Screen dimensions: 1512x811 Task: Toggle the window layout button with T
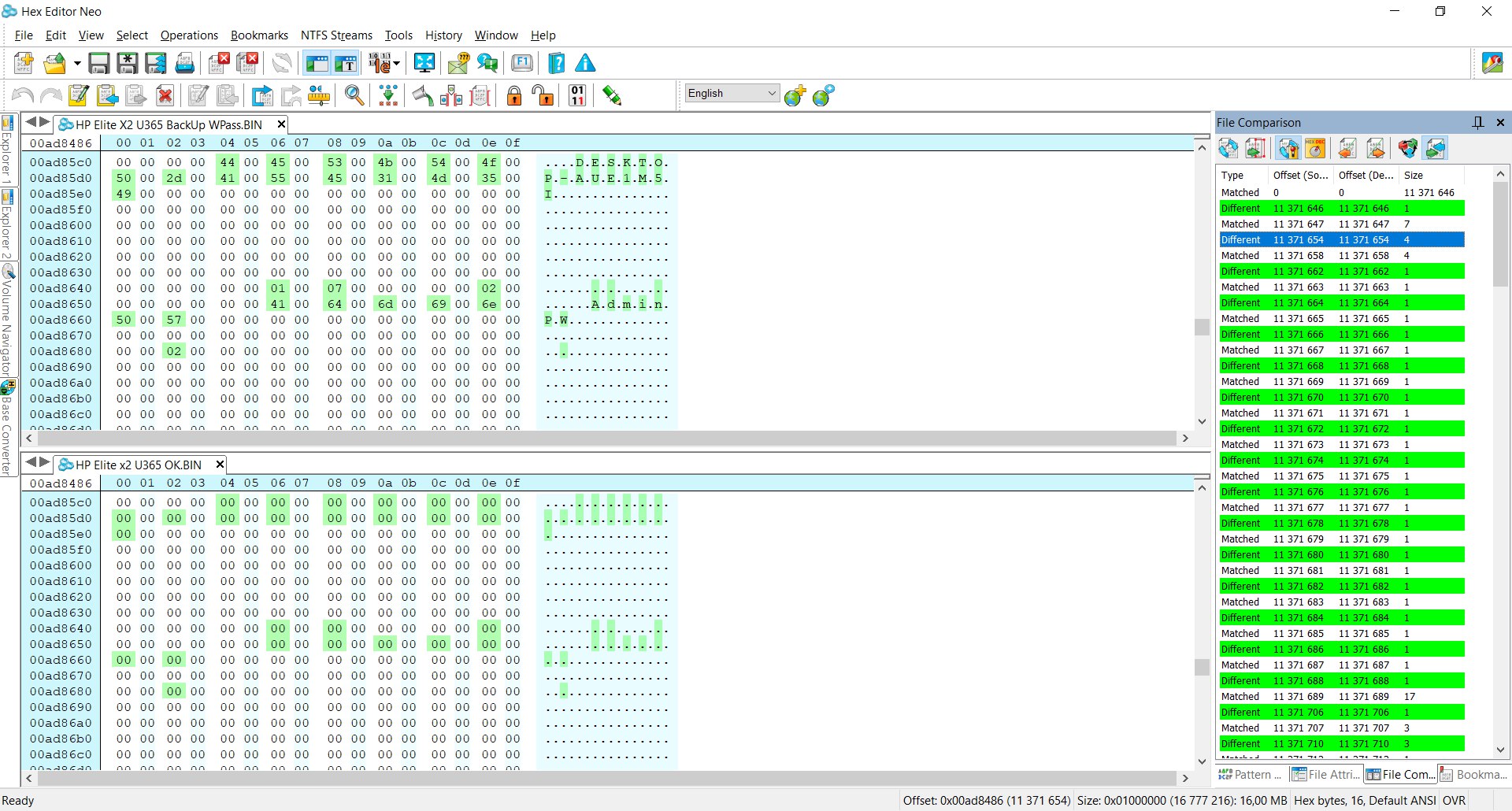[x=346, y=63]
